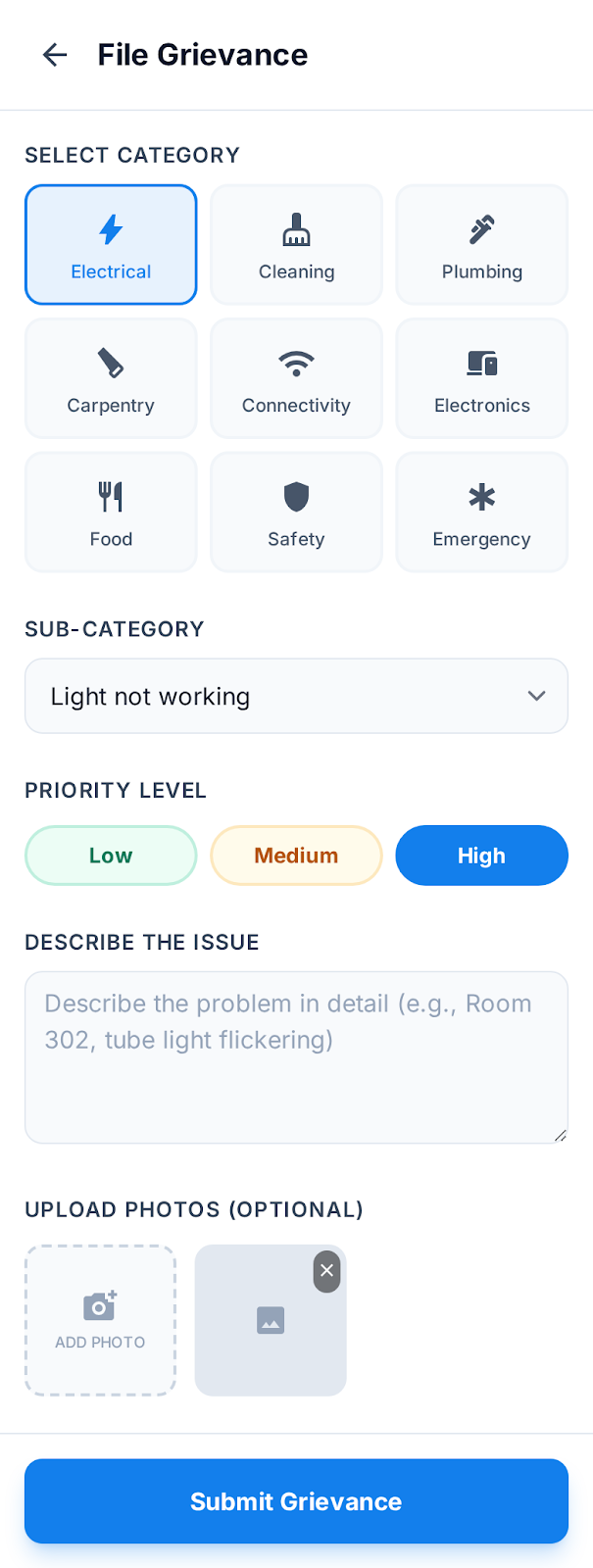Pick the Plumbing wrench category
The image size is (593, 1568).
[481, 245]
